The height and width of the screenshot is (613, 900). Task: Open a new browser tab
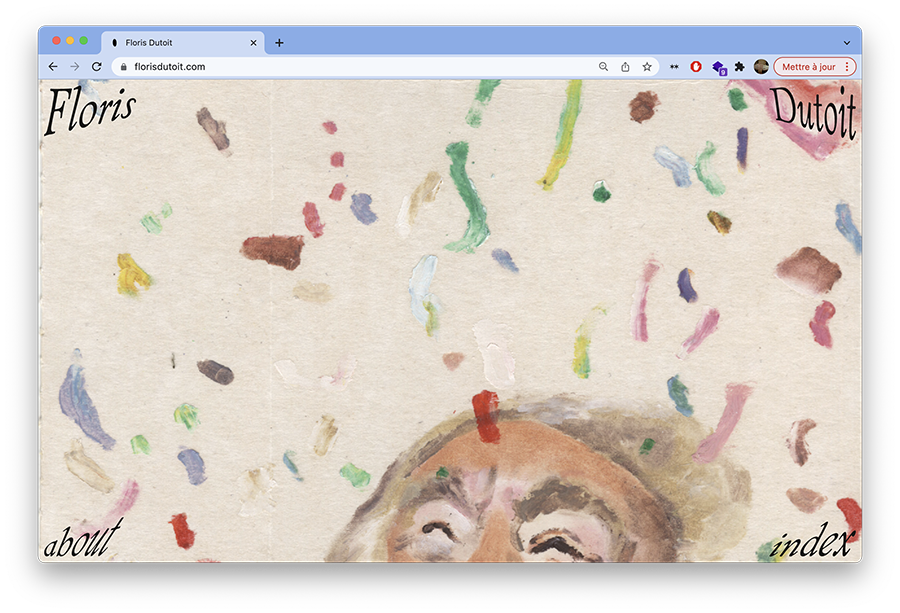[279, 42]
